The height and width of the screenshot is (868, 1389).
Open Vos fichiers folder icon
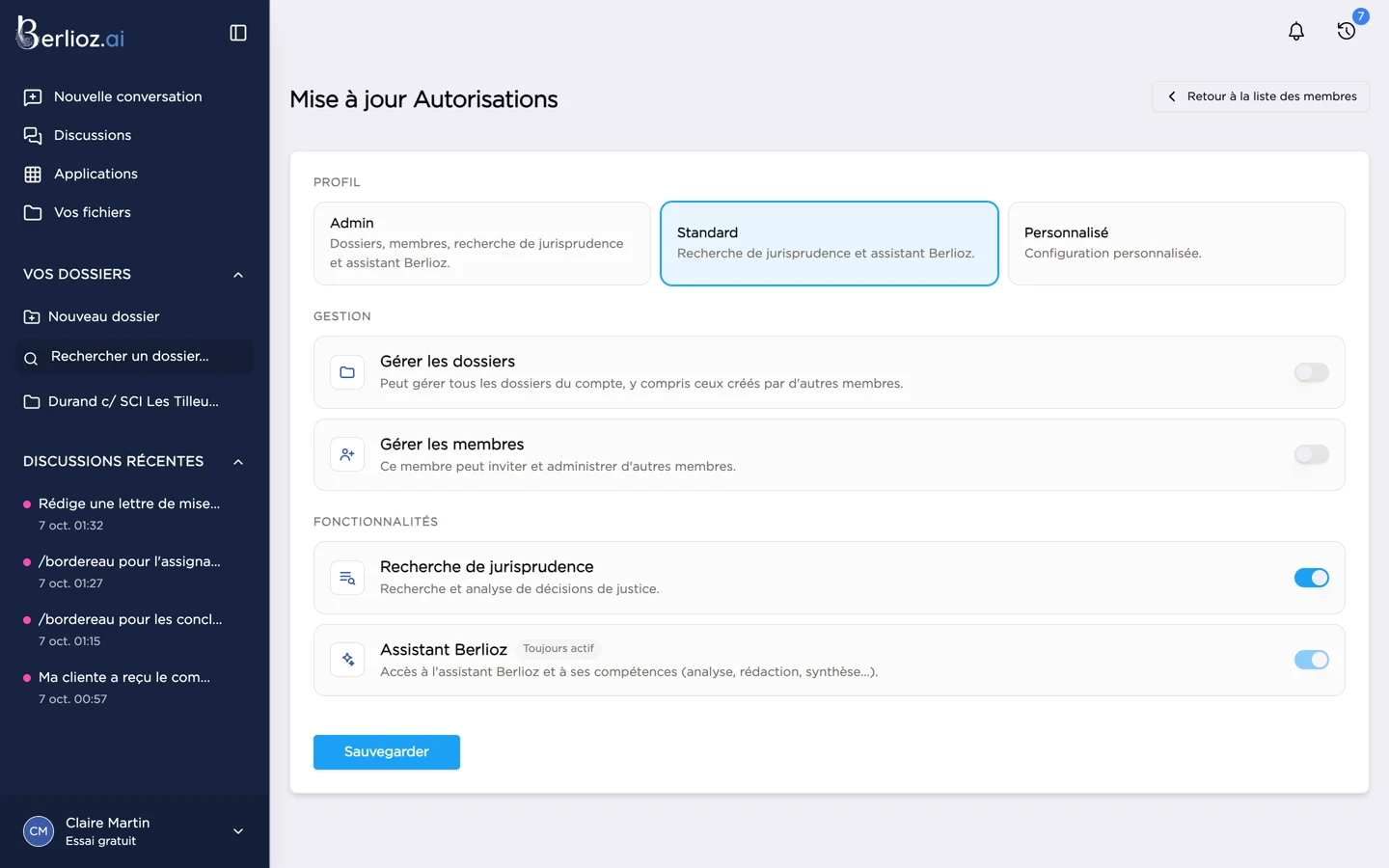click(x=33, y=212)
